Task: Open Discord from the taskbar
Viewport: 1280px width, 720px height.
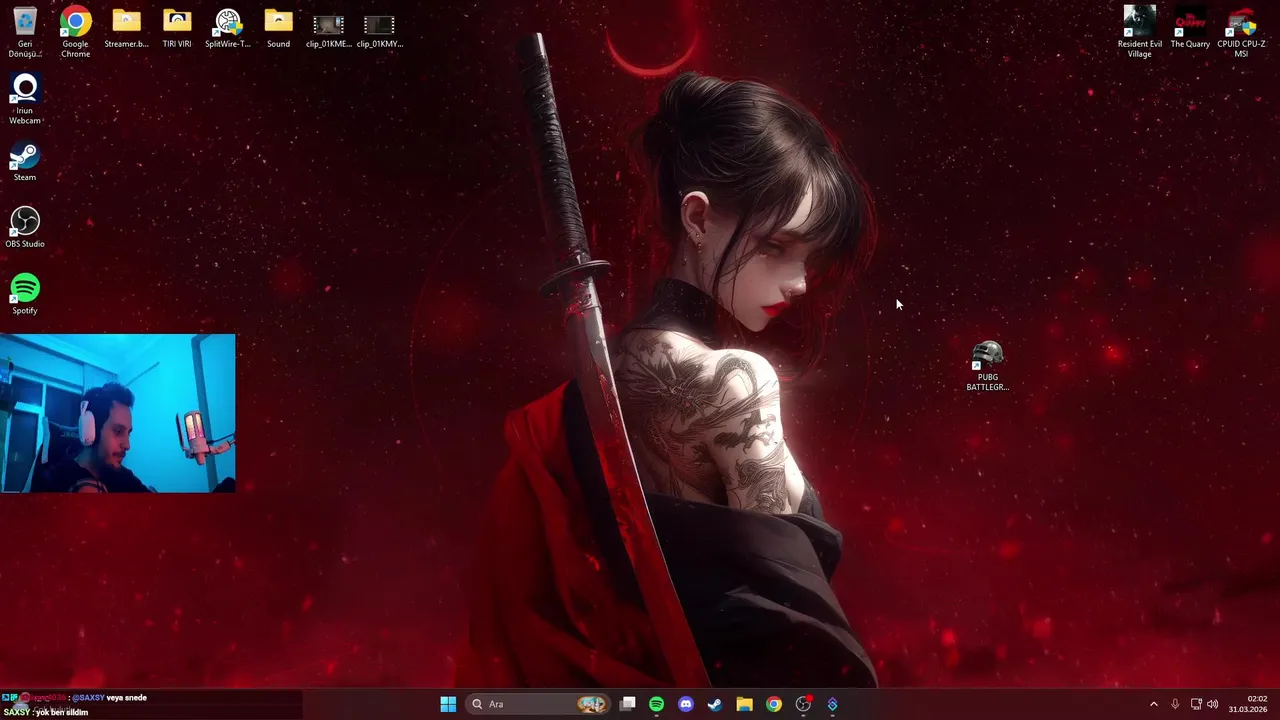Action: pos(686,704)
